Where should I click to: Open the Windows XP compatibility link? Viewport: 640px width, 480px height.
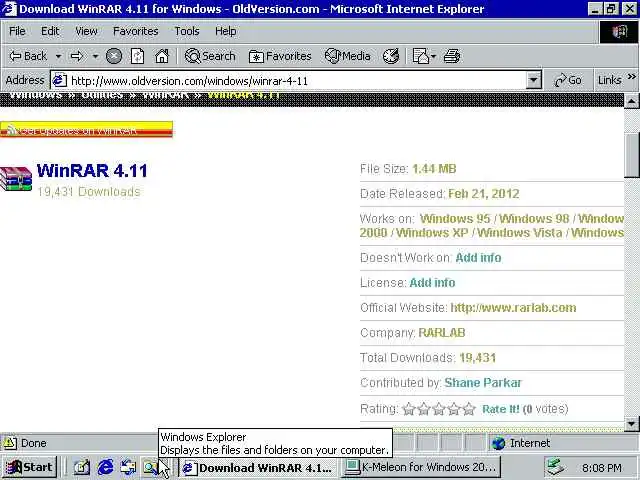coord(432,233)
